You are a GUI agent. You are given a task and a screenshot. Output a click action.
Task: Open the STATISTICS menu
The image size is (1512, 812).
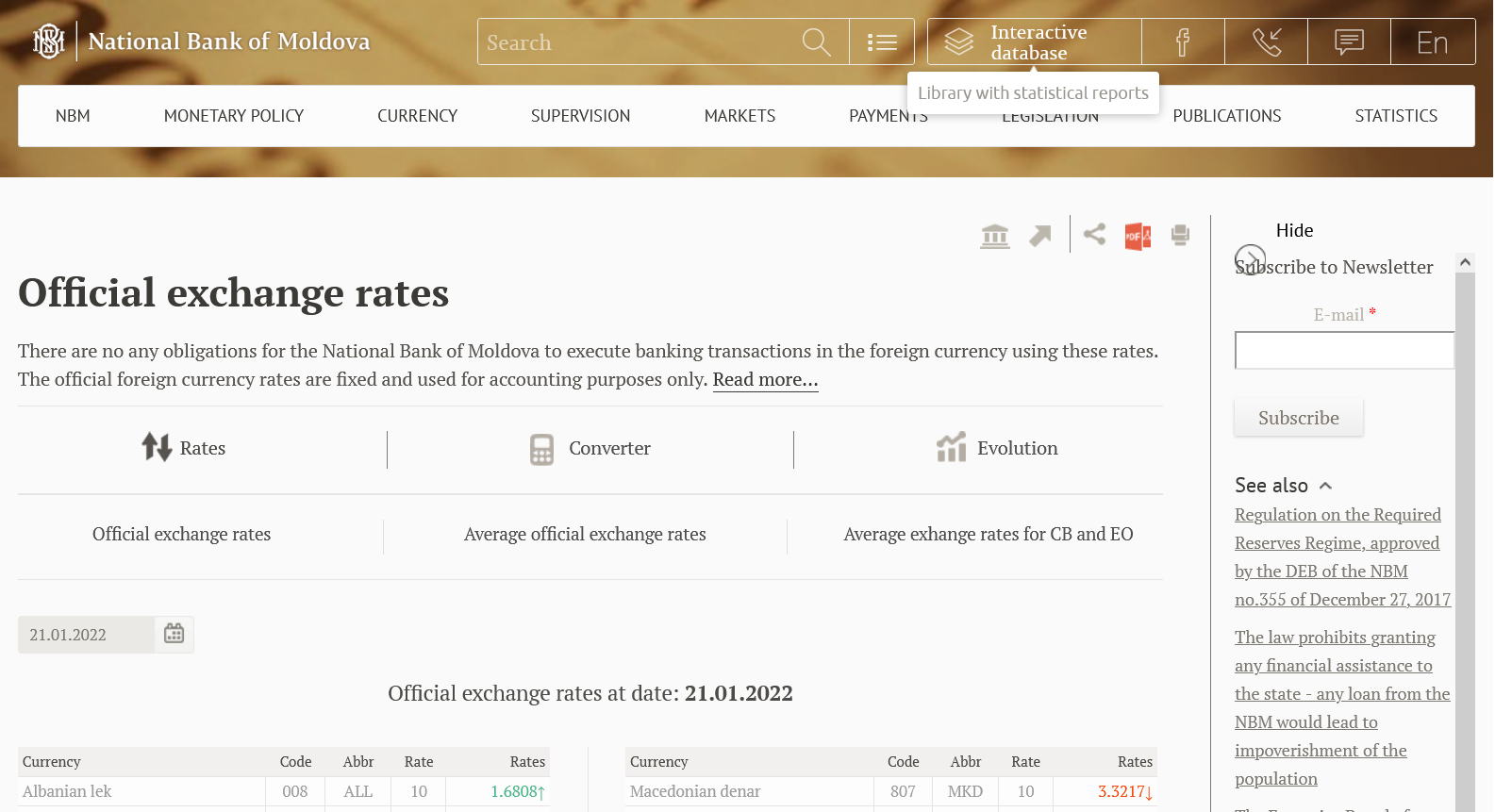tap(1395, 116)
